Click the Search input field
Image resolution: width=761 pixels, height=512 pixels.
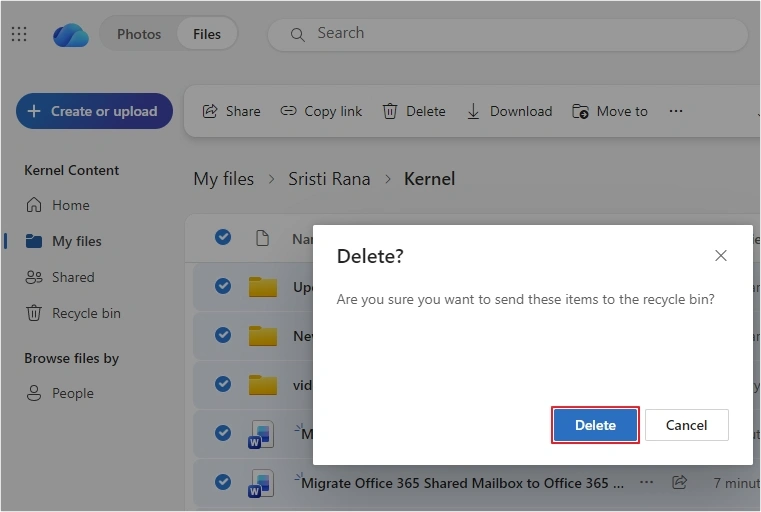click(x=507, y=34)
